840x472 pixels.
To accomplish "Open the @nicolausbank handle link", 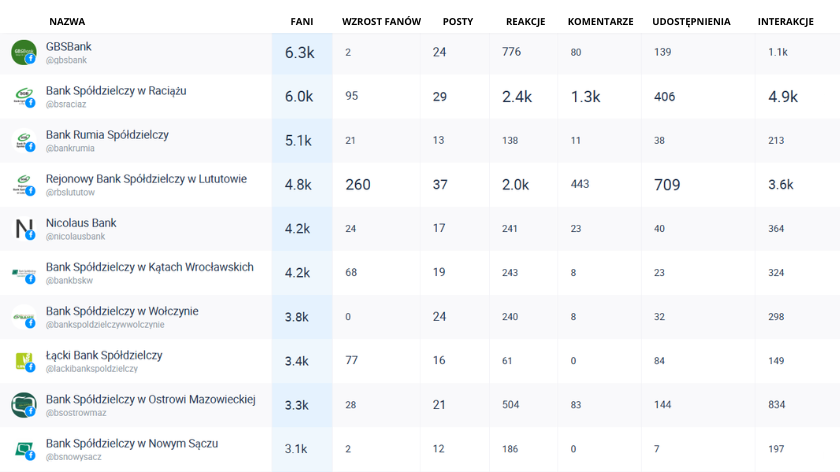I will 75,236.
